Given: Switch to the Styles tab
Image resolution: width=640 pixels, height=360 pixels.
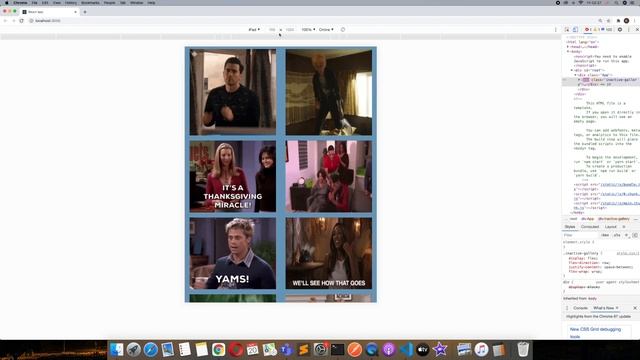Looking at the screenshot, I should coord(570,227).
